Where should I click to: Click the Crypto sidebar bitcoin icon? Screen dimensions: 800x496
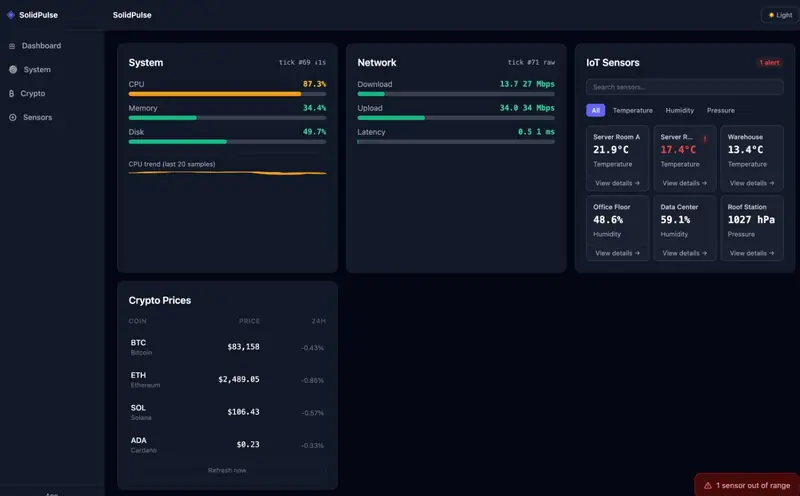click(x=11, y=93)
